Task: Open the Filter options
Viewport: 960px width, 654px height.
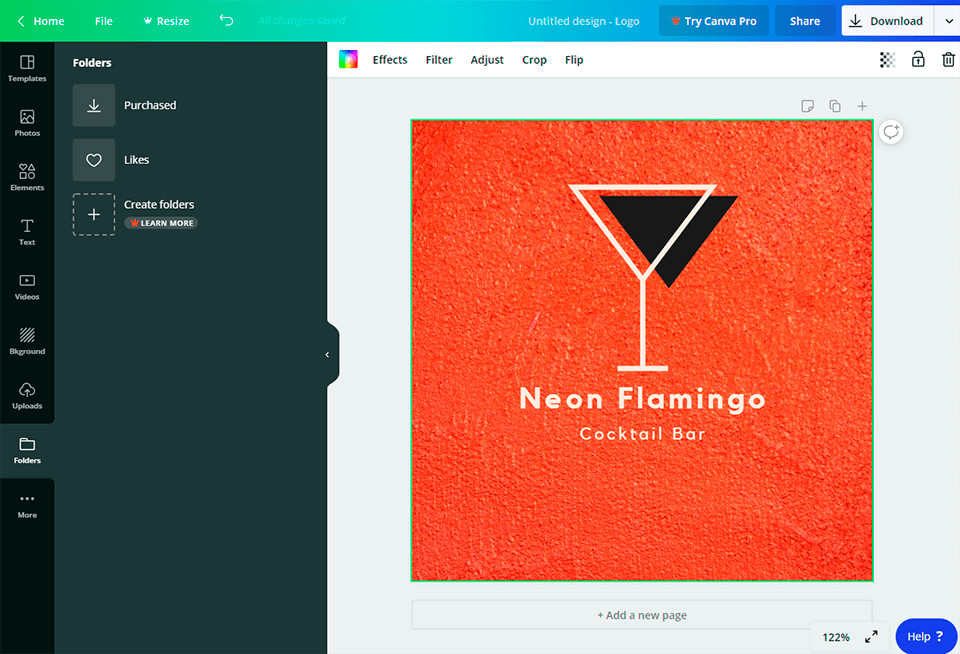Action: coord(439,59)
